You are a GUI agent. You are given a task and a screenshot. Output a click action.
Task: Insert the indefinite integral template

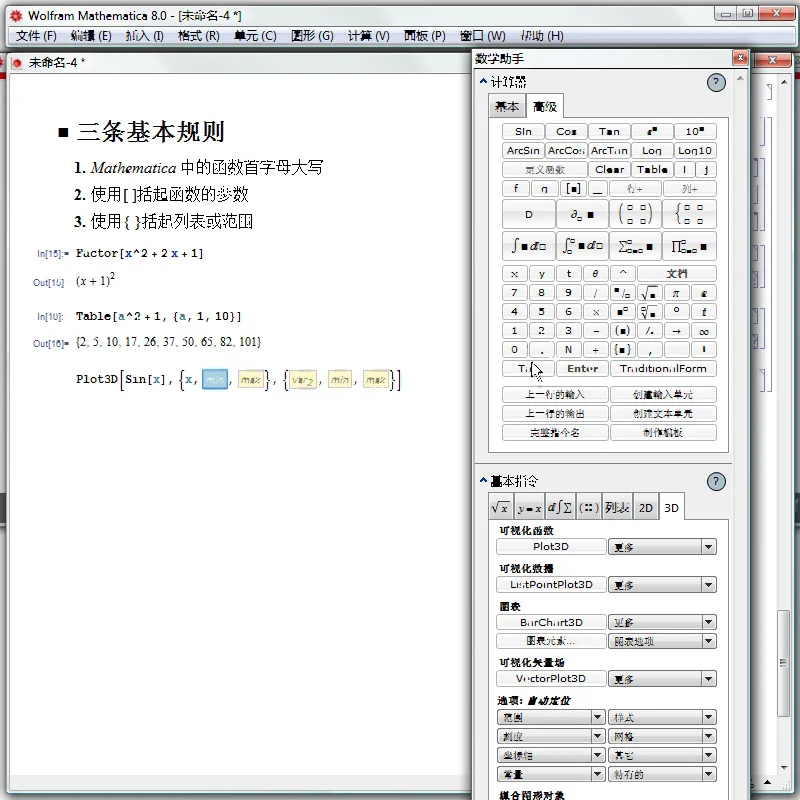pos(529,246)
